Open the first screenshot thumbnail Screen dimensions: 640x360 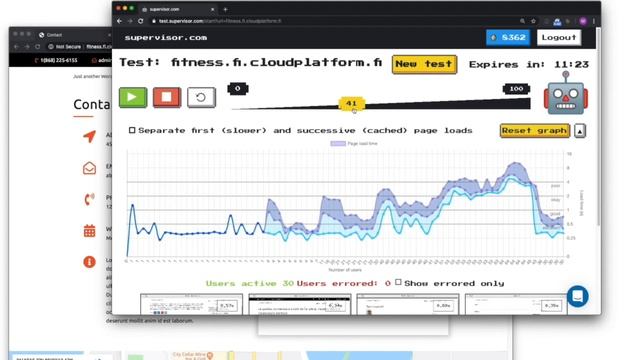191,304
